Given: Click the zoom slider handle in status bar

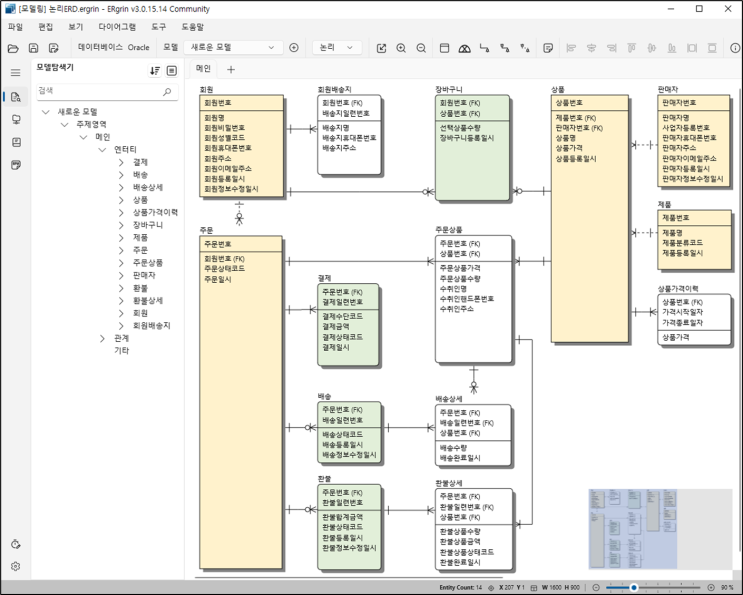Looking at the screenshot, I should pyautogui.click(x=634, y=587).
